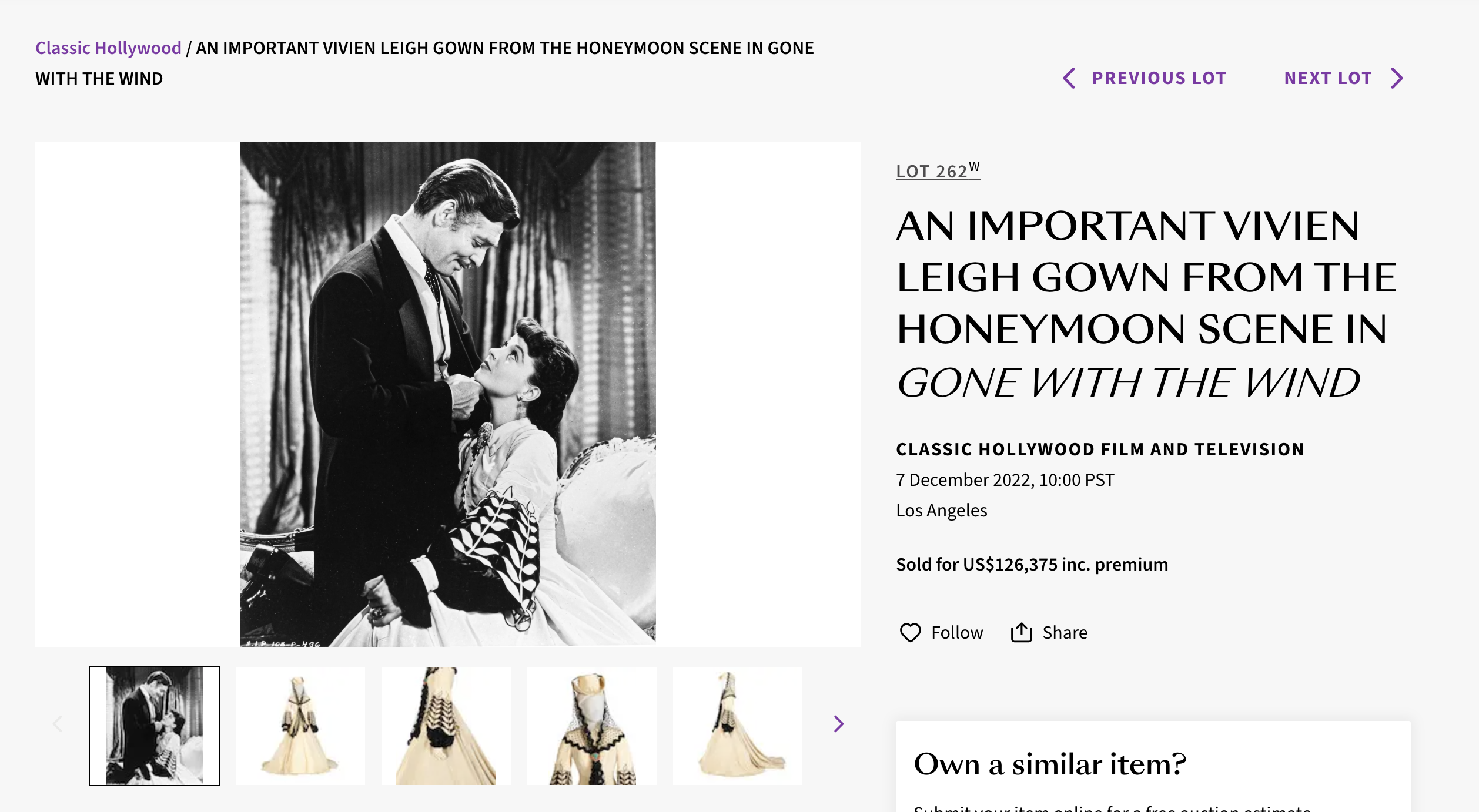Click the left chevron beside Previous Lot
Screen dimensions: 1479x812
1069,78
